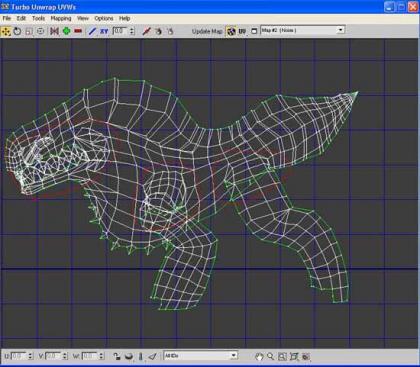Click the target weld icon
The width and height of the screenshot is (420, 367).
click(158, 31)
